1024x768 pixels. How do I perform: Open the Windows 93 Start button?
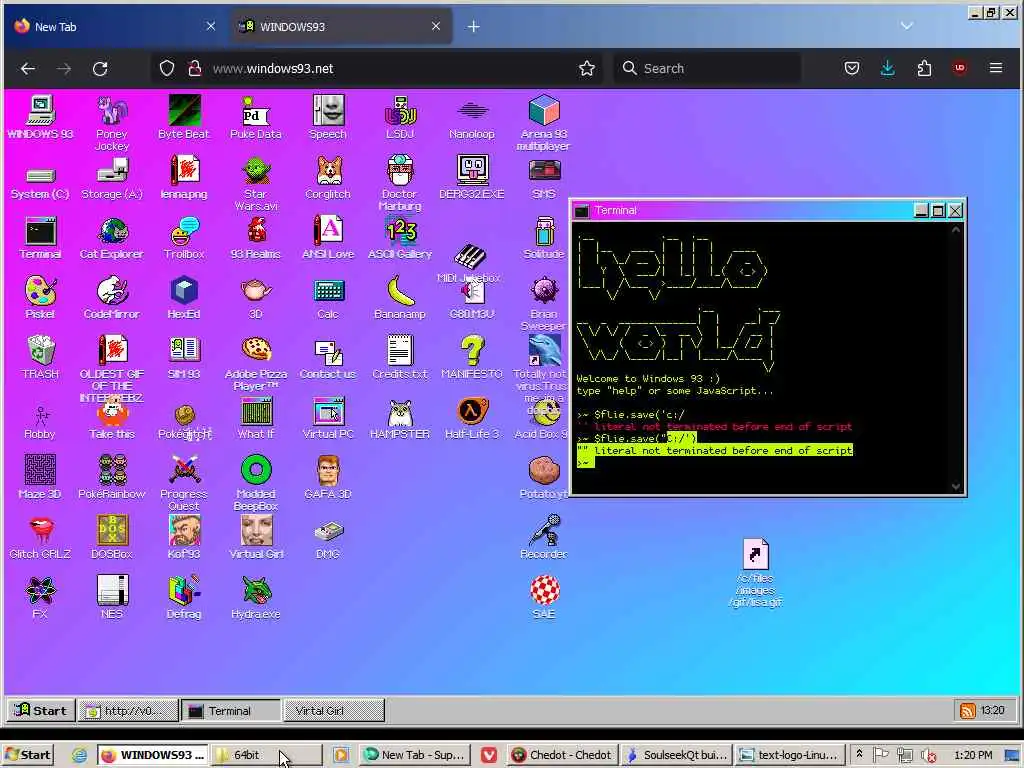(x=40, y=711)
